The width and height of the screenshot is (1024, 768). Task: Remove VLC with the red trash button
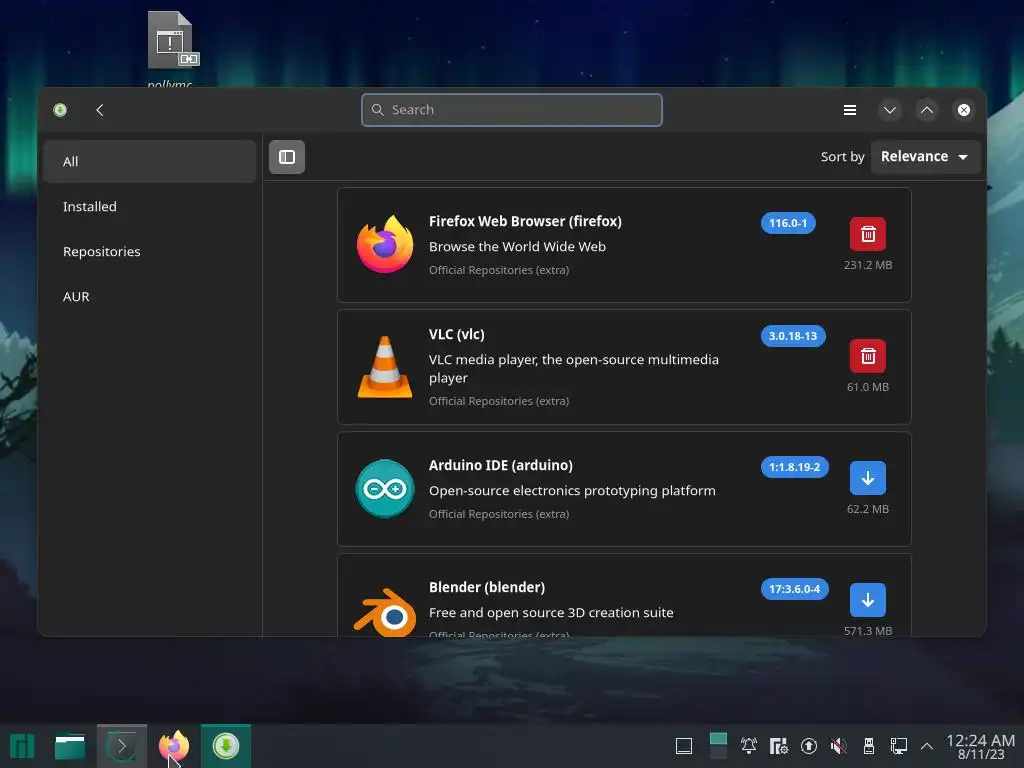[867, 356]
